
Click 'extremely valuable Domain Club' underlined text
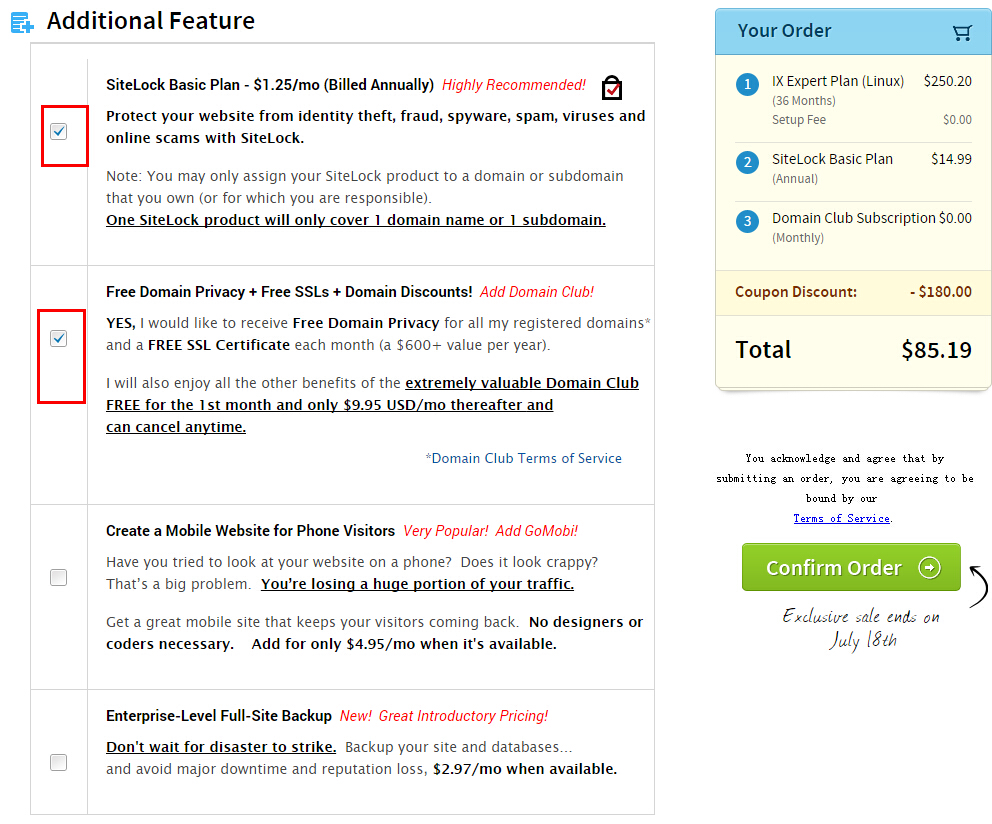click(x=522, y=383)
